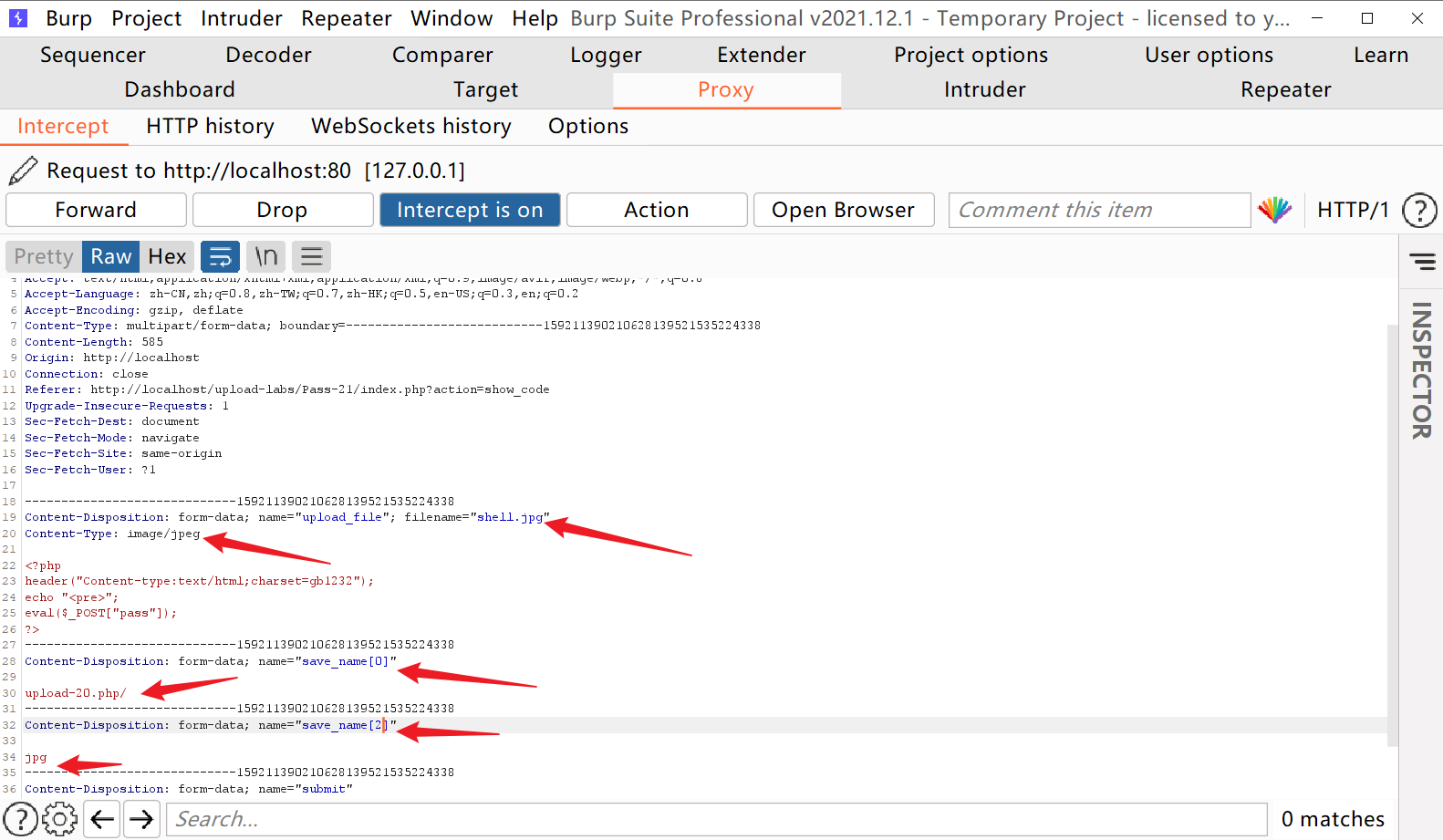This screenshot has height=840, width=1443.
Task: Click filename "shell.jpg" in the request
Action: 510,517
